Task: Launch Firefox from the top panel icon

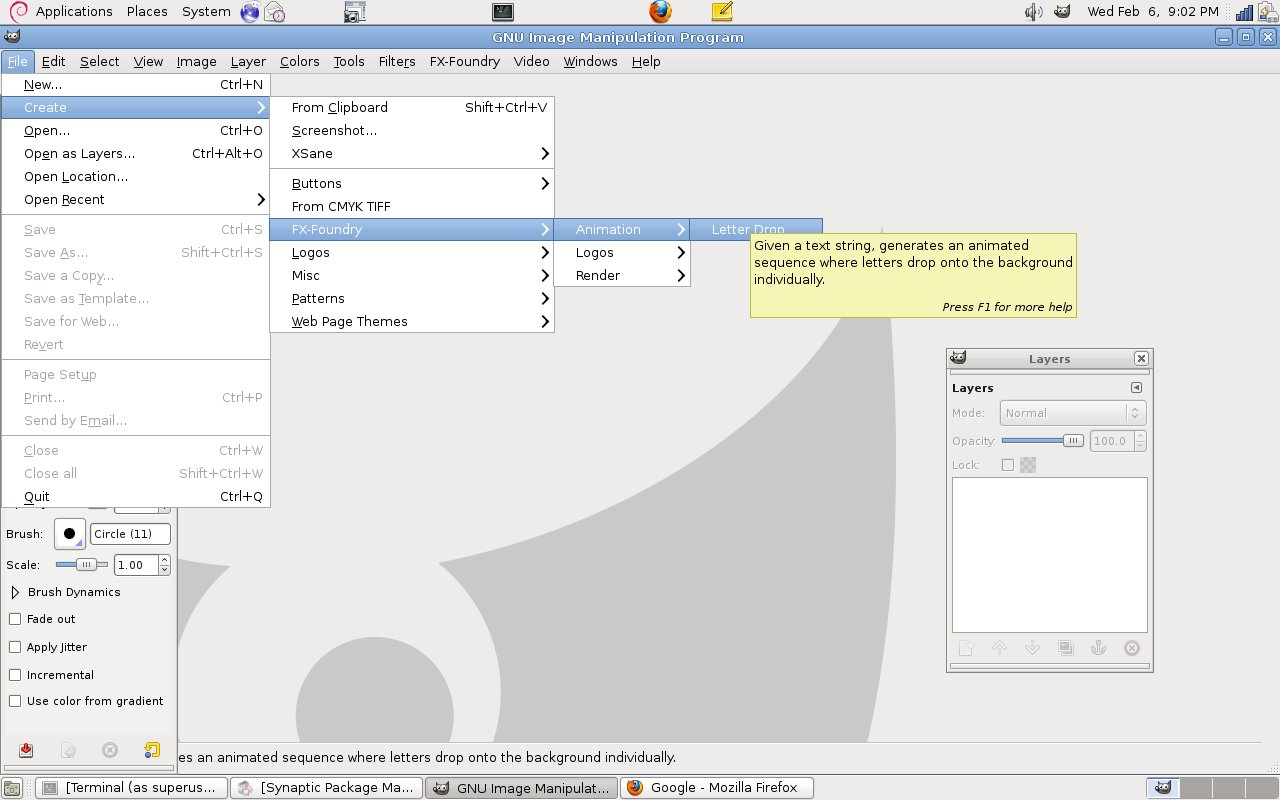Action: [660, 12]
